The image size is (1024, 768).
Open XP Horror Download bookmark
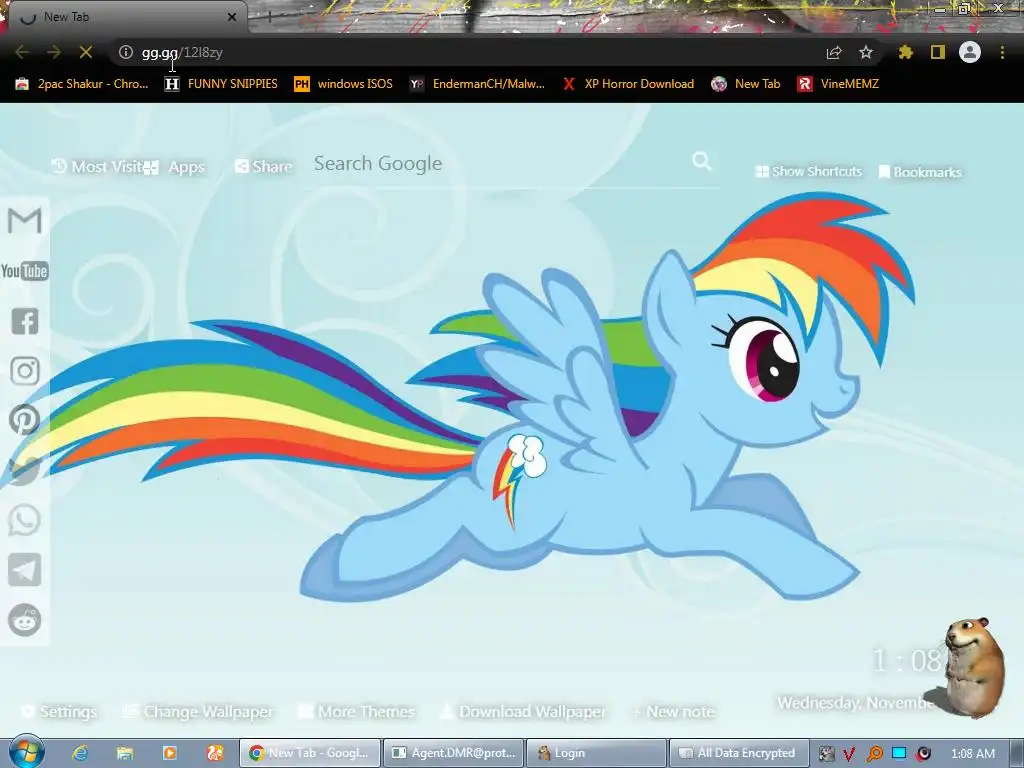pyautogui.click(x=628, y=84)
